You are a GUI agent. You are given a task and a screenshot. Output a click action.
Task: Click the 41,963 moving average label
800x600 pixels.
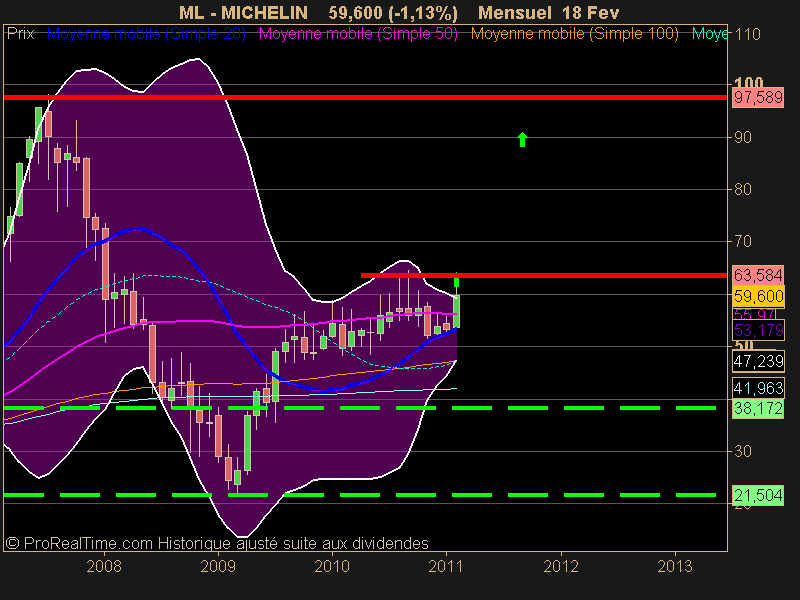(758, 388)
